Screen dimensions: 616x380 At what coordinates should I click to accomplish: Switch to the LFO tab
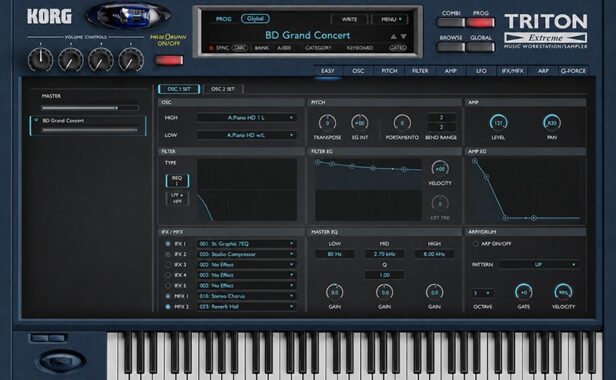coord(481,71)
